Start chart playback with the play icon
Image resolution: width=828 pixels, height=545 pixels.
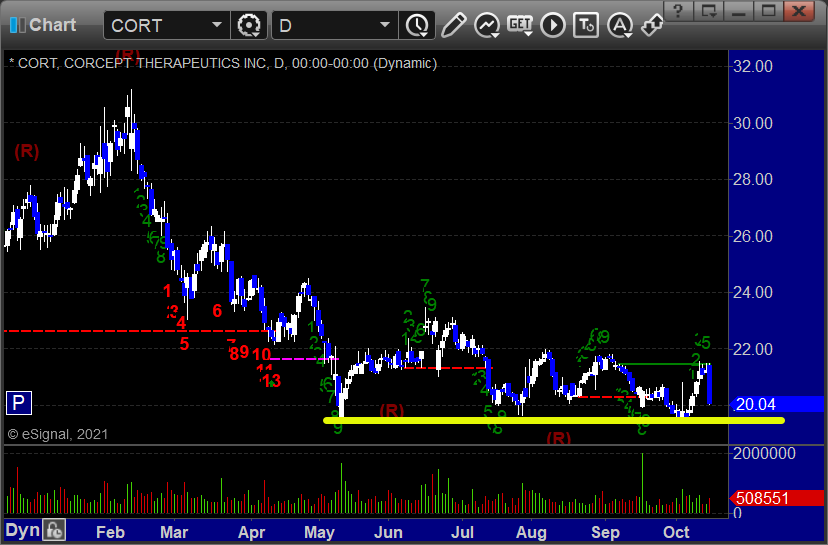tap(553, 25)
